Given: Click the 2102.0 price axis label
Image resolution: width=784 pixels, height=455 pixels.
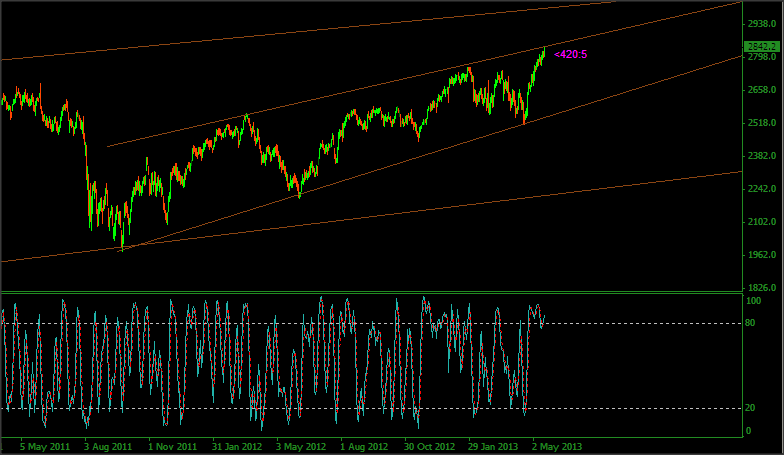Looking at the screenshot, I should [762, 222].
